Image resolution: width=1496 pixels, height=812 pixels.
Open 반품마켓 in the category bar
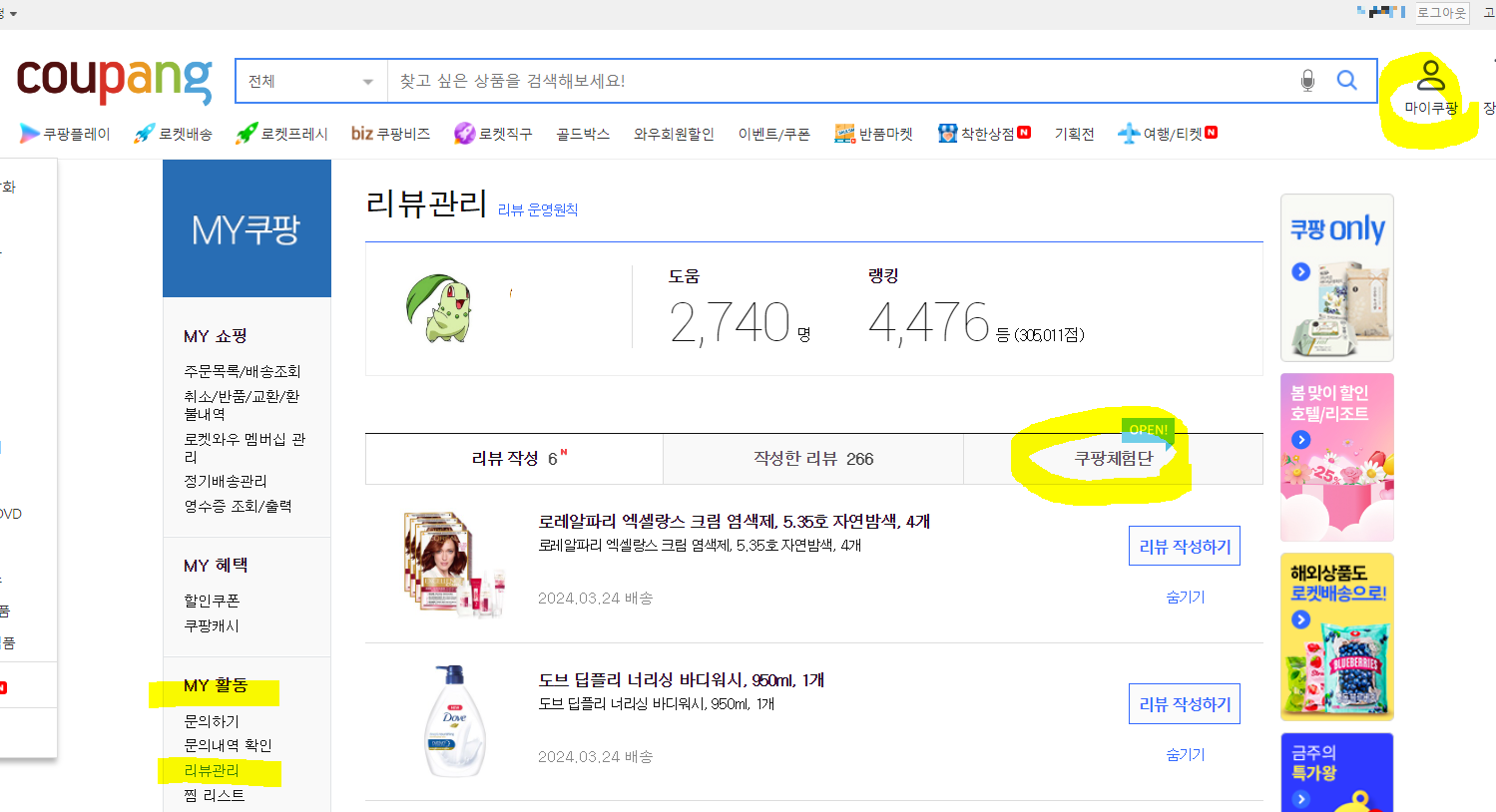coord(873,134)
